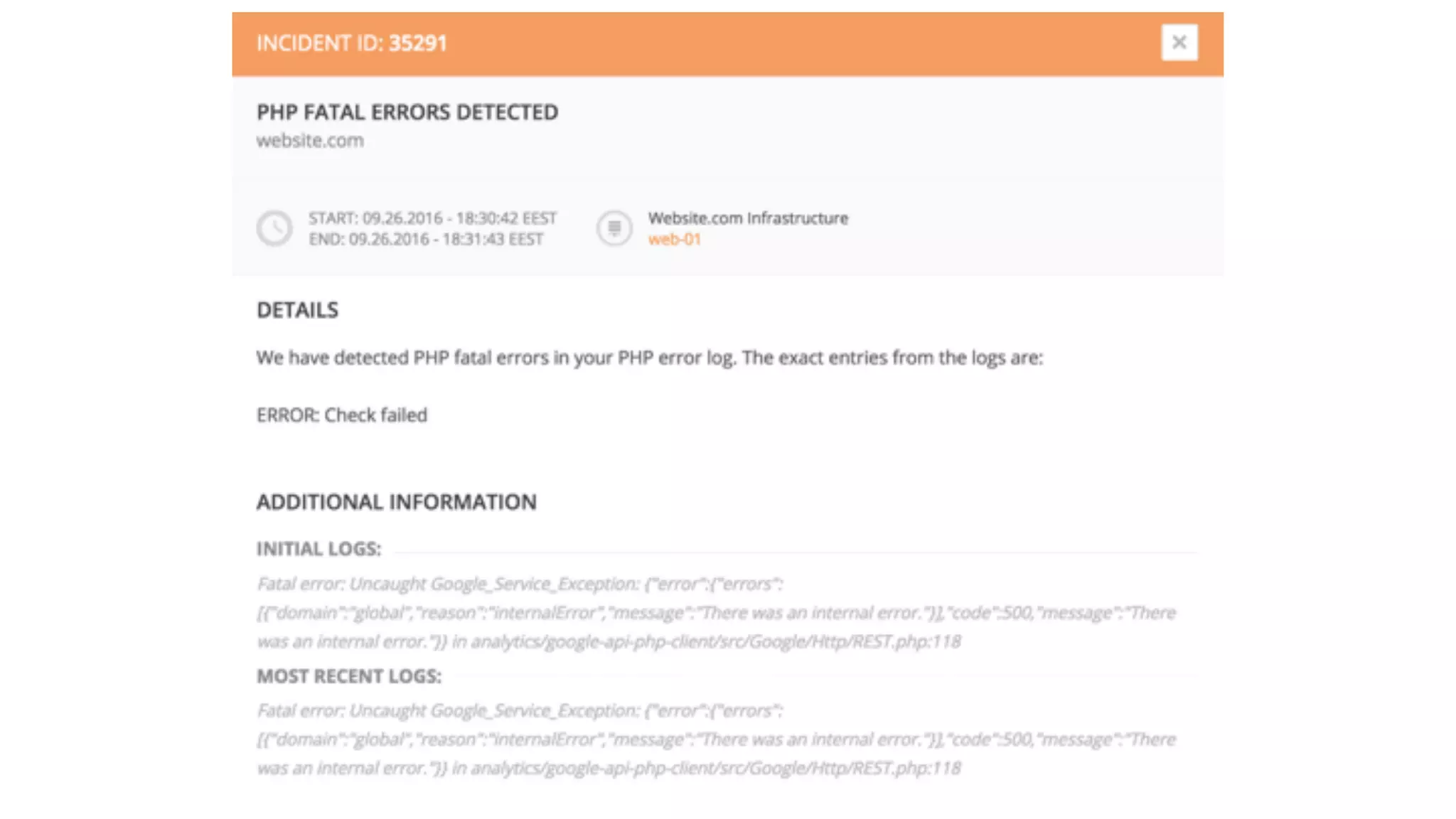Click REST.php:118 path in initial logs

click(x=906, y=642)
